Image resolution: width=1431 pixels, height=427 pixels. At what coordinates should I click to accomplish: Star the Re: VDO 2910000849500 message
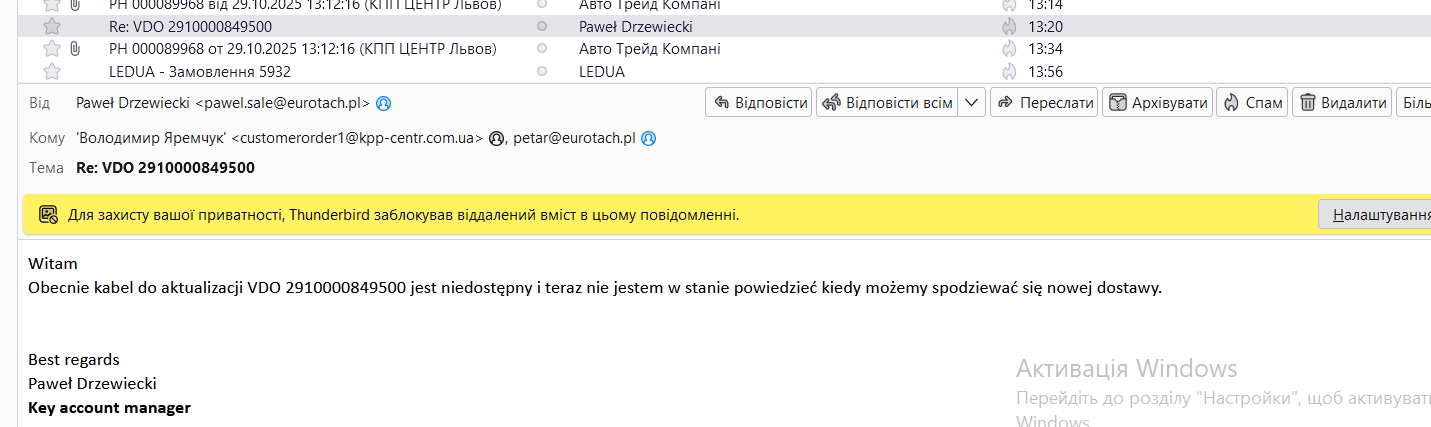(52, 27)
